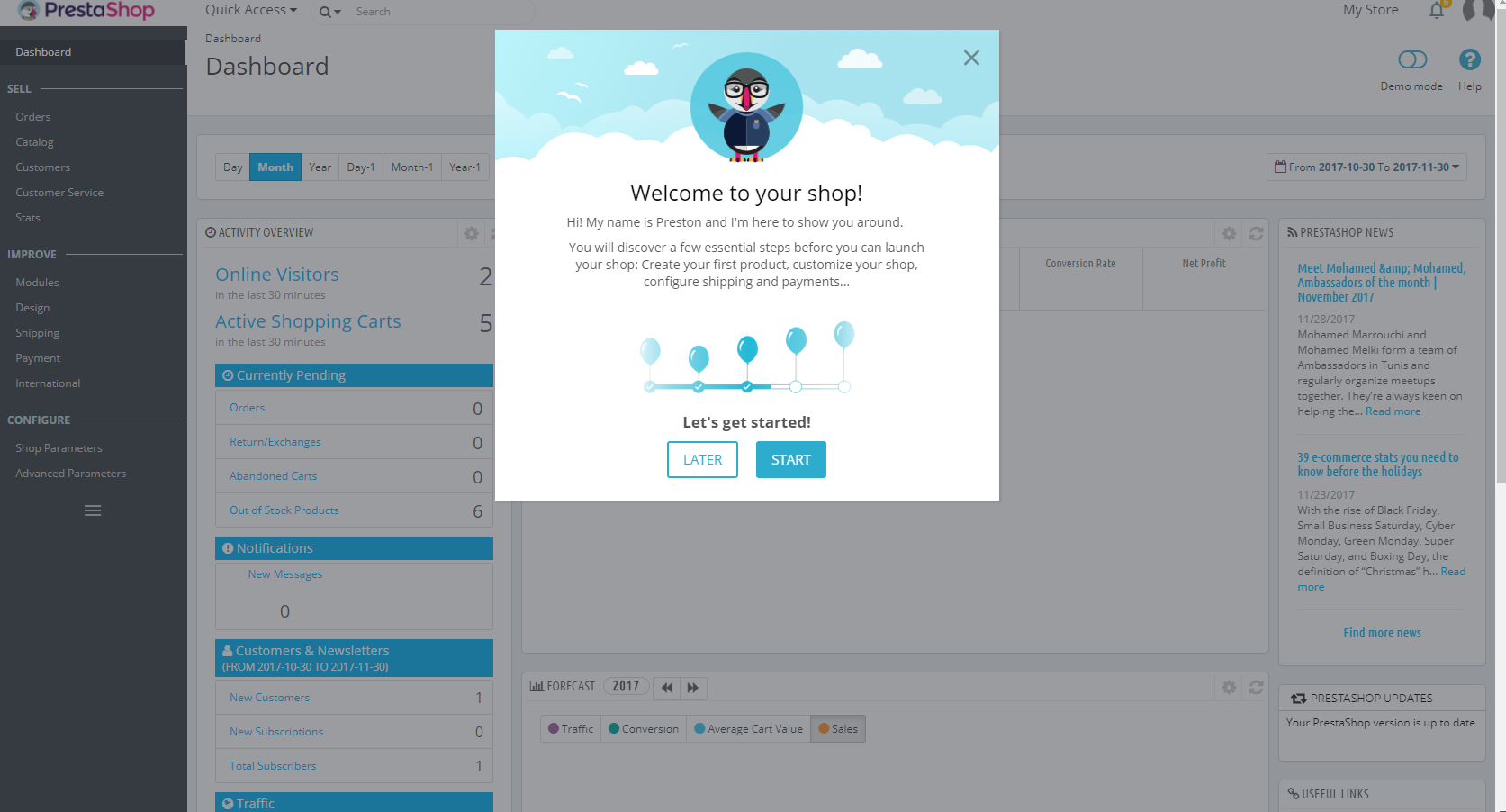Open the Online Visitors link
1506x812 pixels.
[277, 275]
